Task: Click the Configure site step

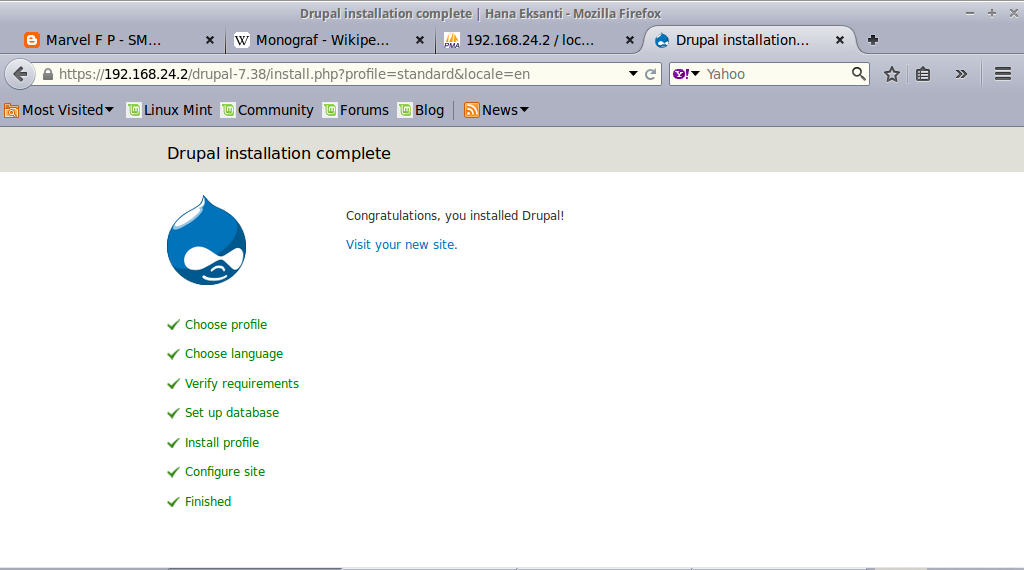Action: [225, 472]
